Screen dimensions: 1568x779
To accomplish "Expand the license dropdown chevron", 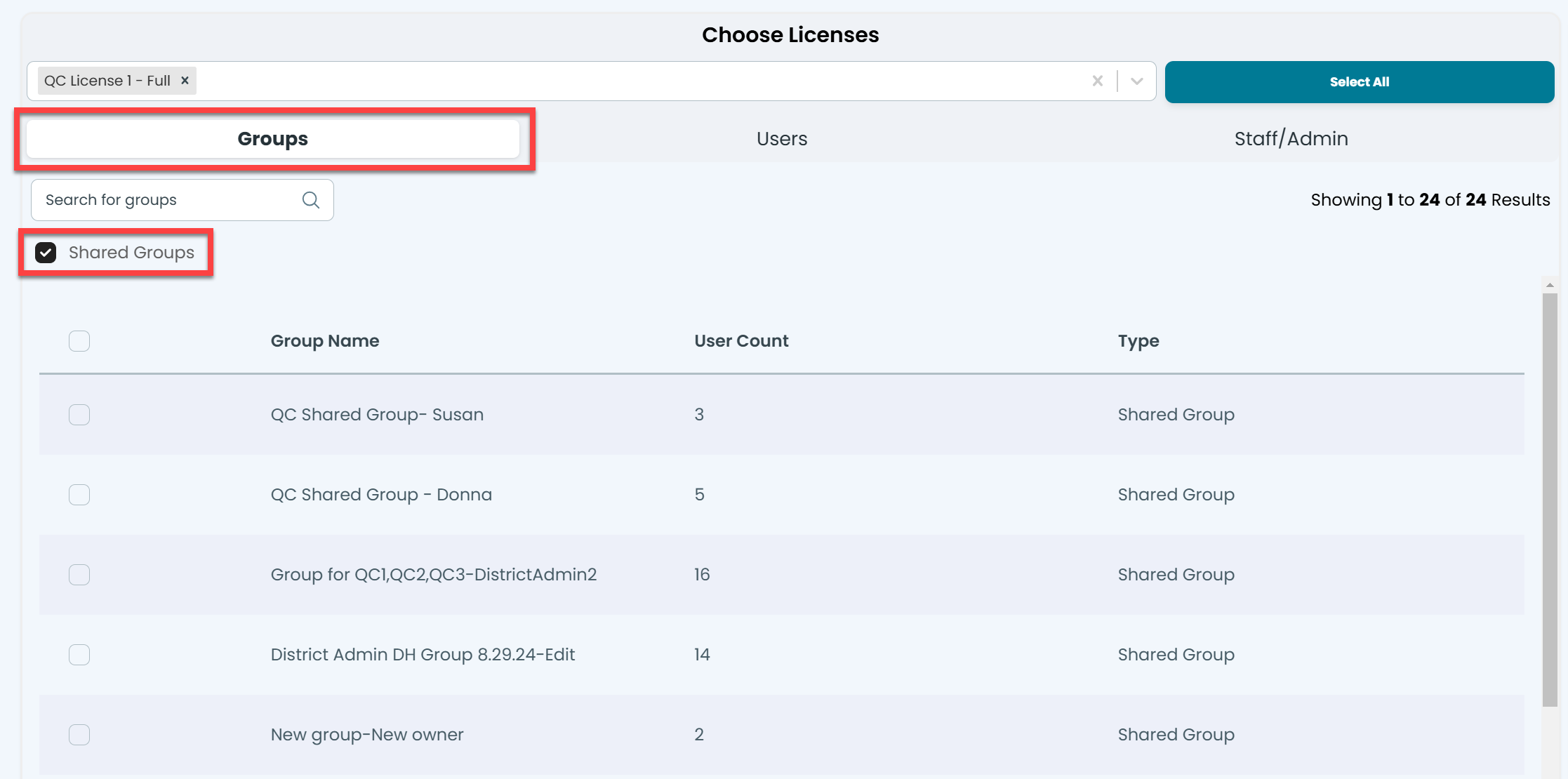I will (x=1137, y=81).
